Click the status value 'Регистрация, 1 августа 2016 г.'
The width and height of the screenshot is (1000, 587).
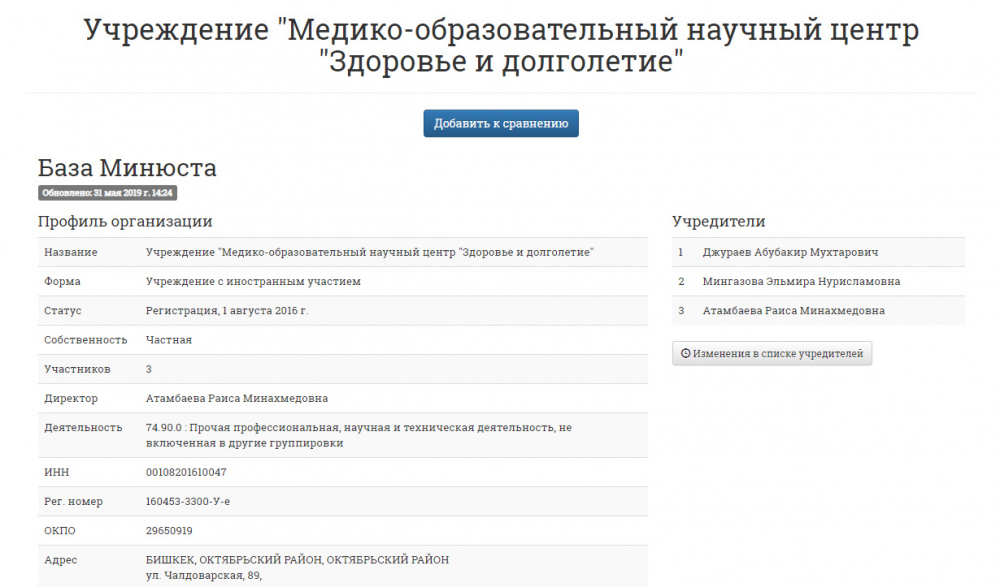coord(227,311)
